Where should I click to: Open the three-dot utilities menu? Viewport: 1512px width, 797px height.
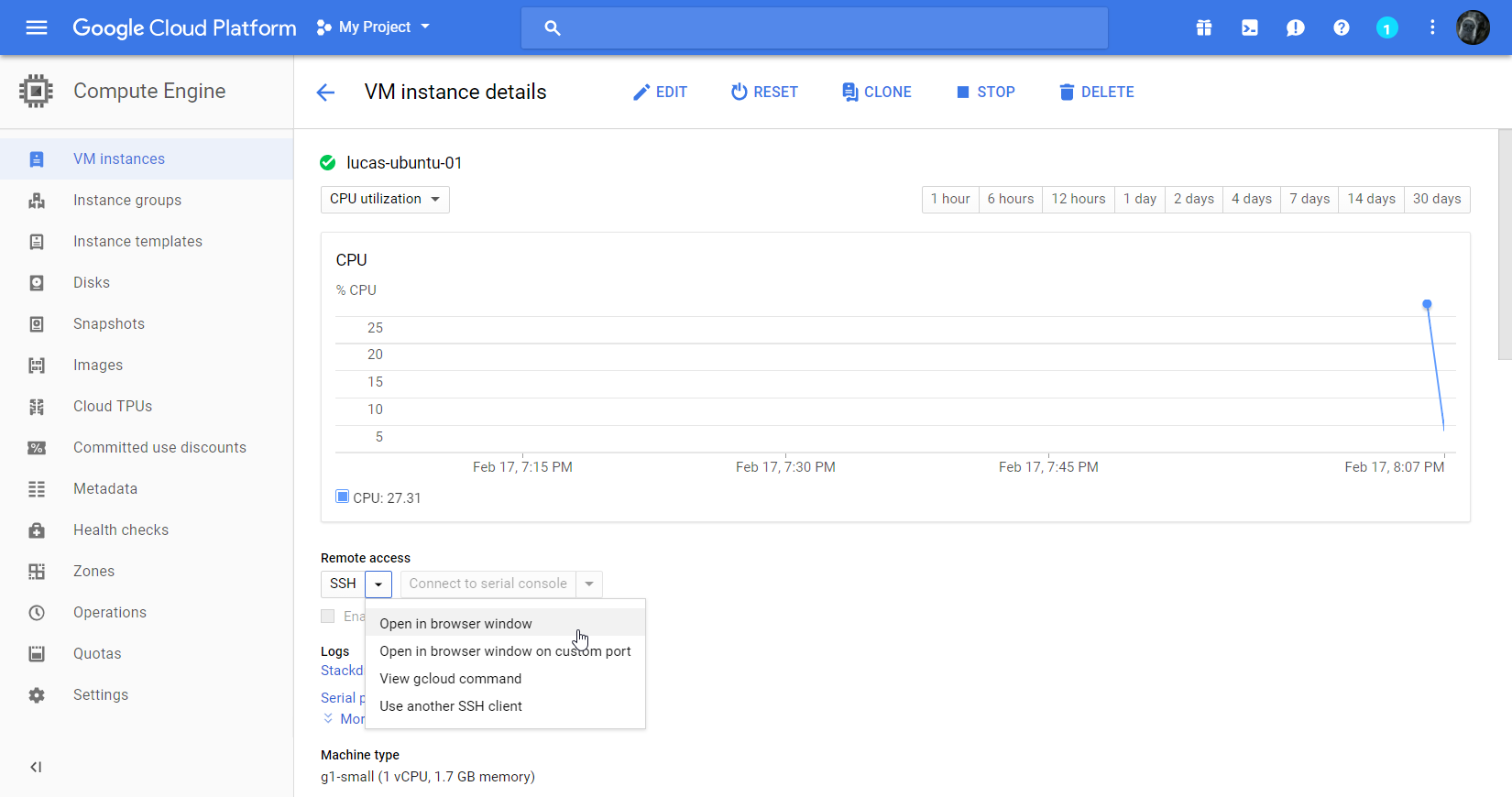[1432, 27]
